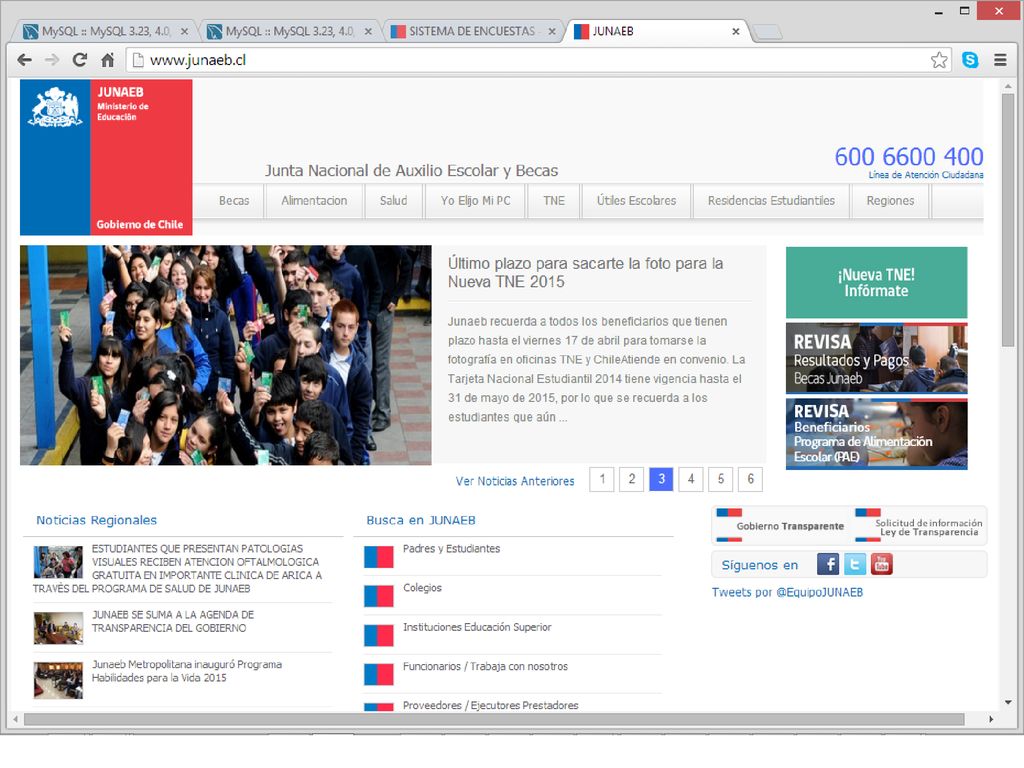Viewport: 1024px width, 768px height.
Task: Click flag icon beside Colegios
Action: click(x=379, y=596)
